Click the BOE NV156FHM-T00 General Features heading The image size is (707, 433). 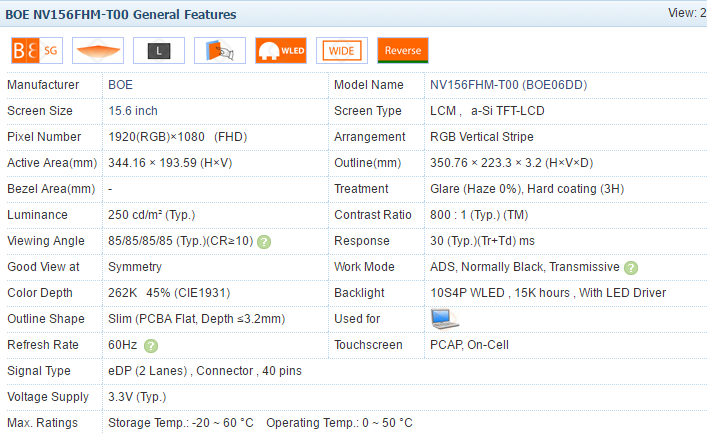click(121, 14)
